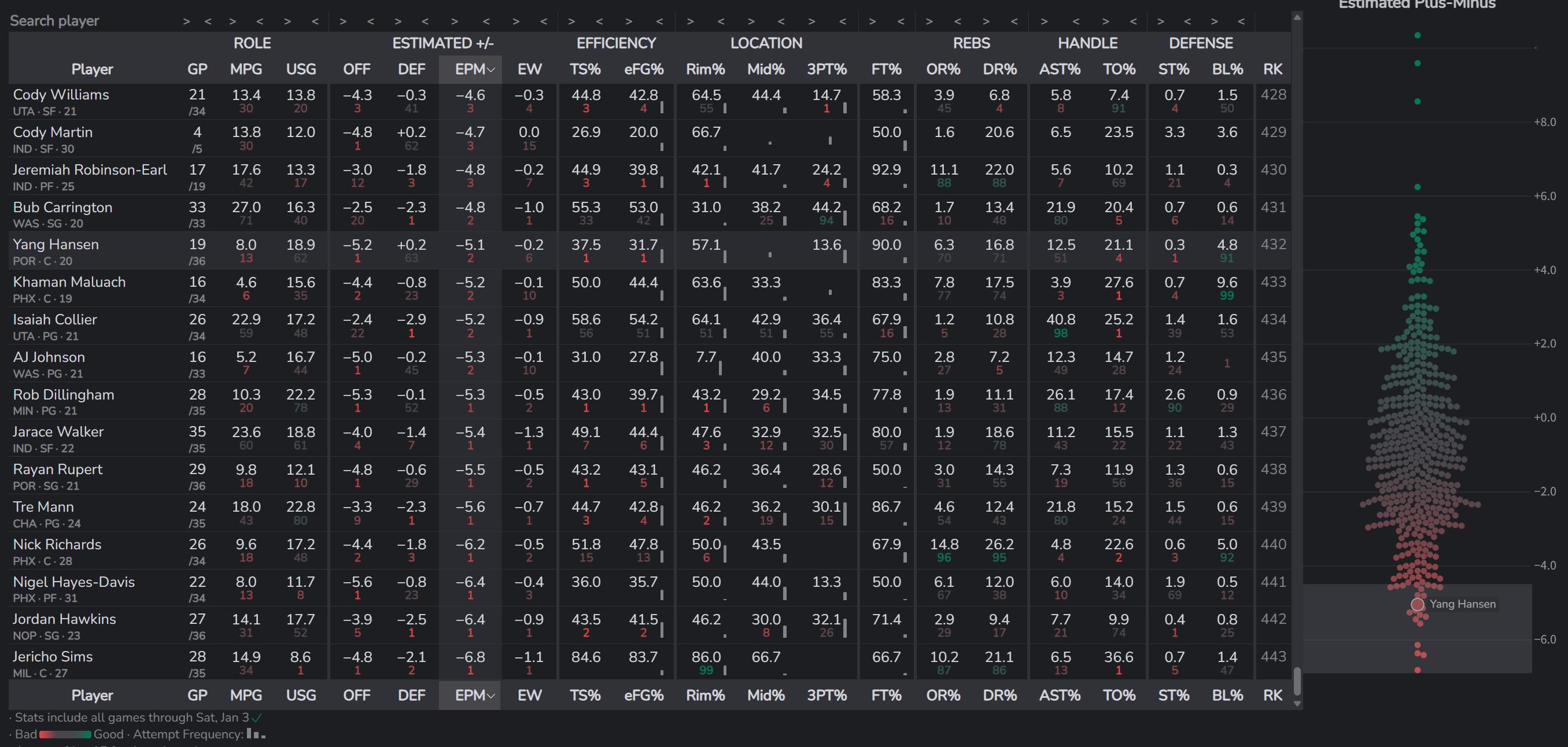Click the less-than filter above USG column
Viewport: 1568px width, 747px height.
point(315,21)
